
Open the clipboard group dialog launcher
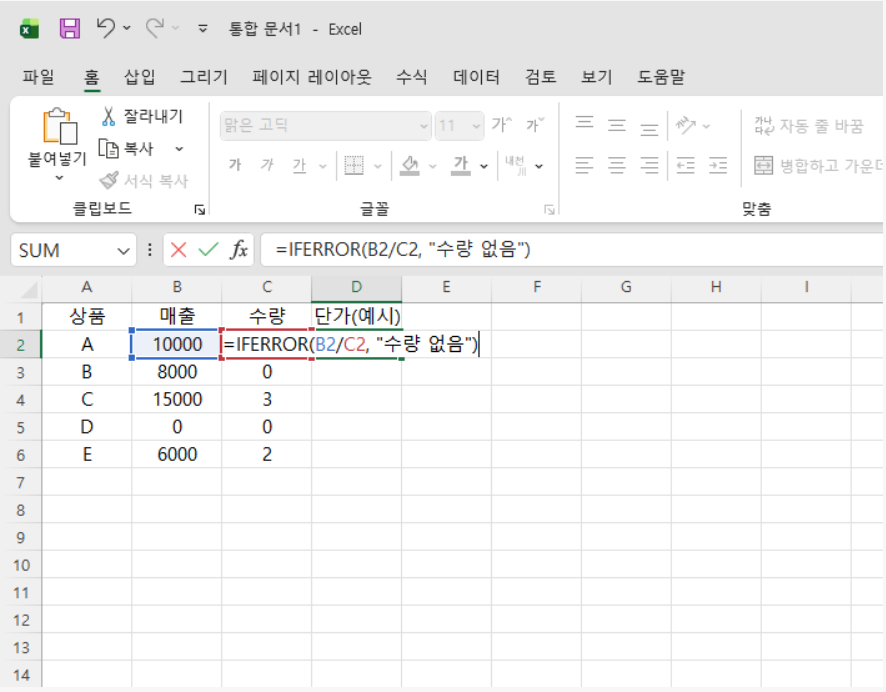tap(200, 210)
